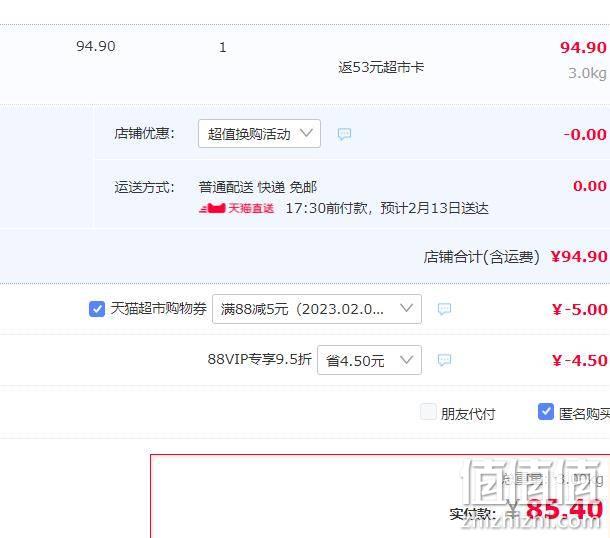Screen dimensions: 610x538
Task: Click the 普通配送 快递 免邮 shipping option
Action: 258,187
